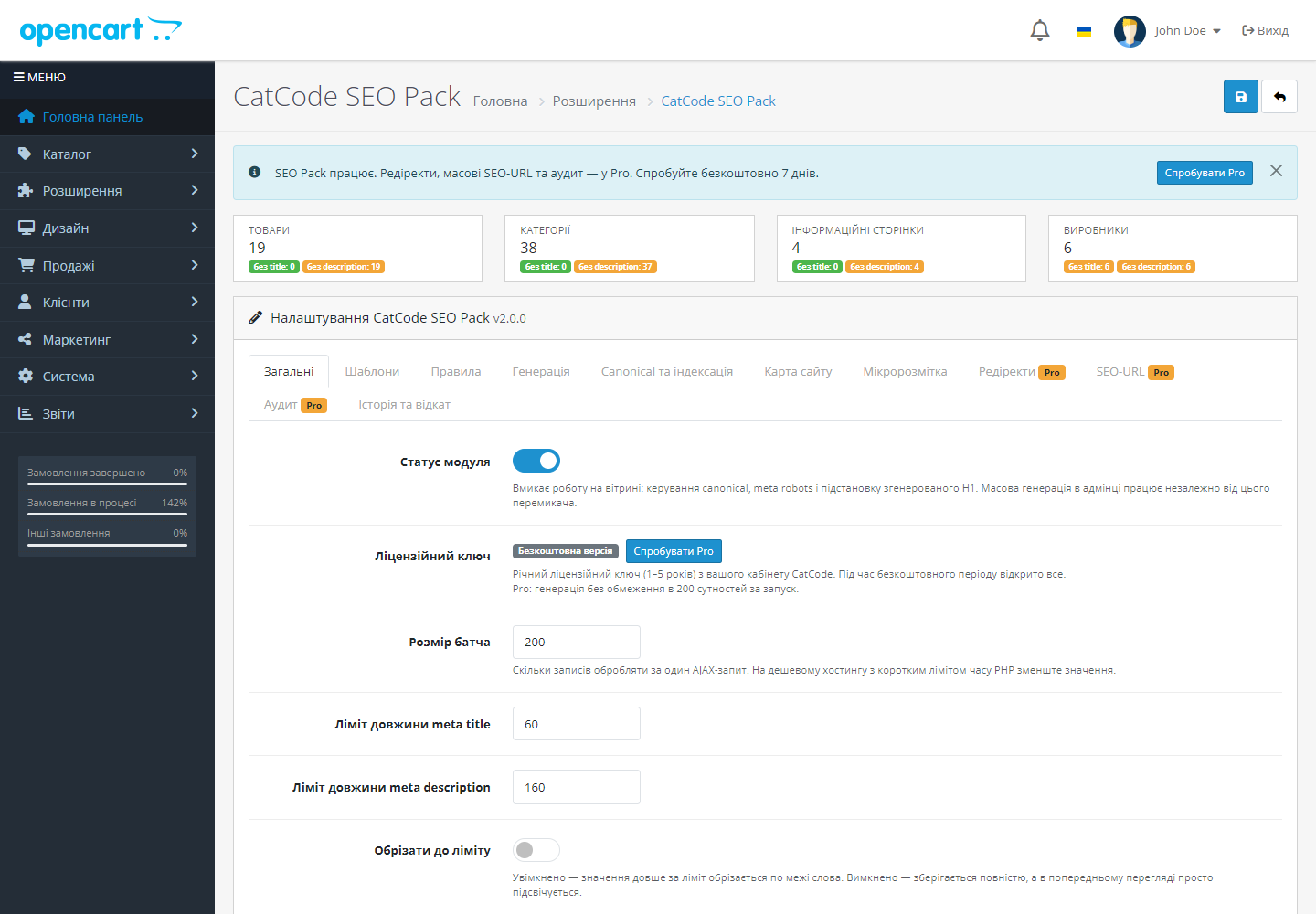Open the CatCode SEO Pack breadcrumb
1316x914 pixels.
pos(718,101)
